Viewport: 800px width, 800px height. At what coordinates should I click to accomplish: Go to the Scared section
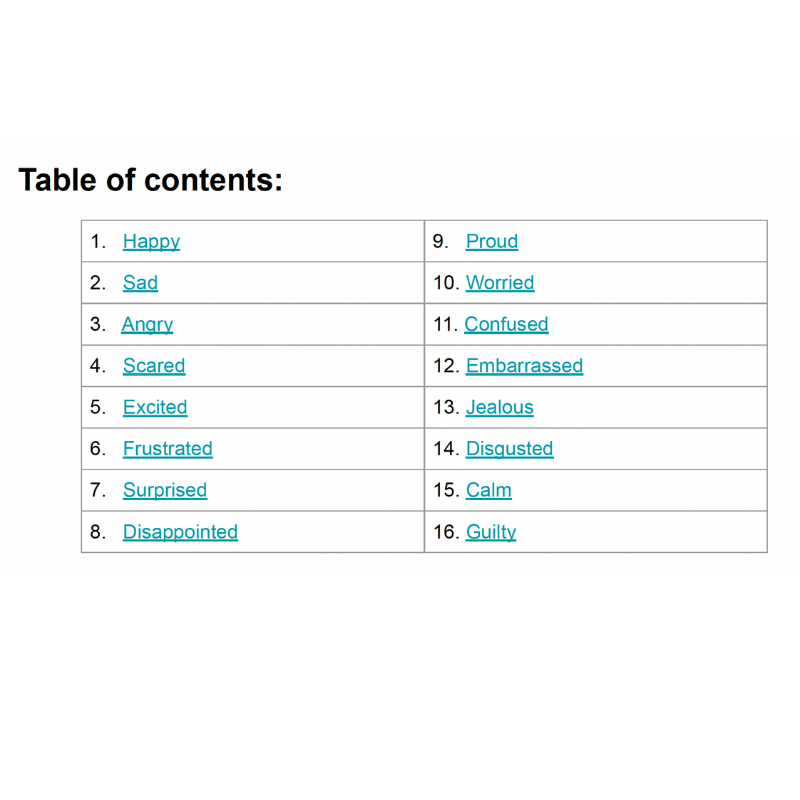(x=154, y=366)
